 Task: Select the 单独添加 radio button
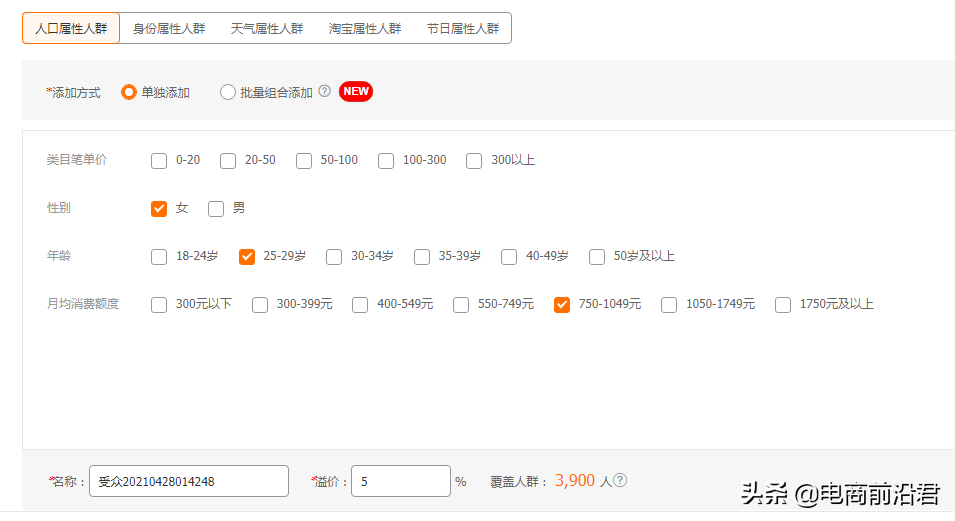(x=129, y=92)
